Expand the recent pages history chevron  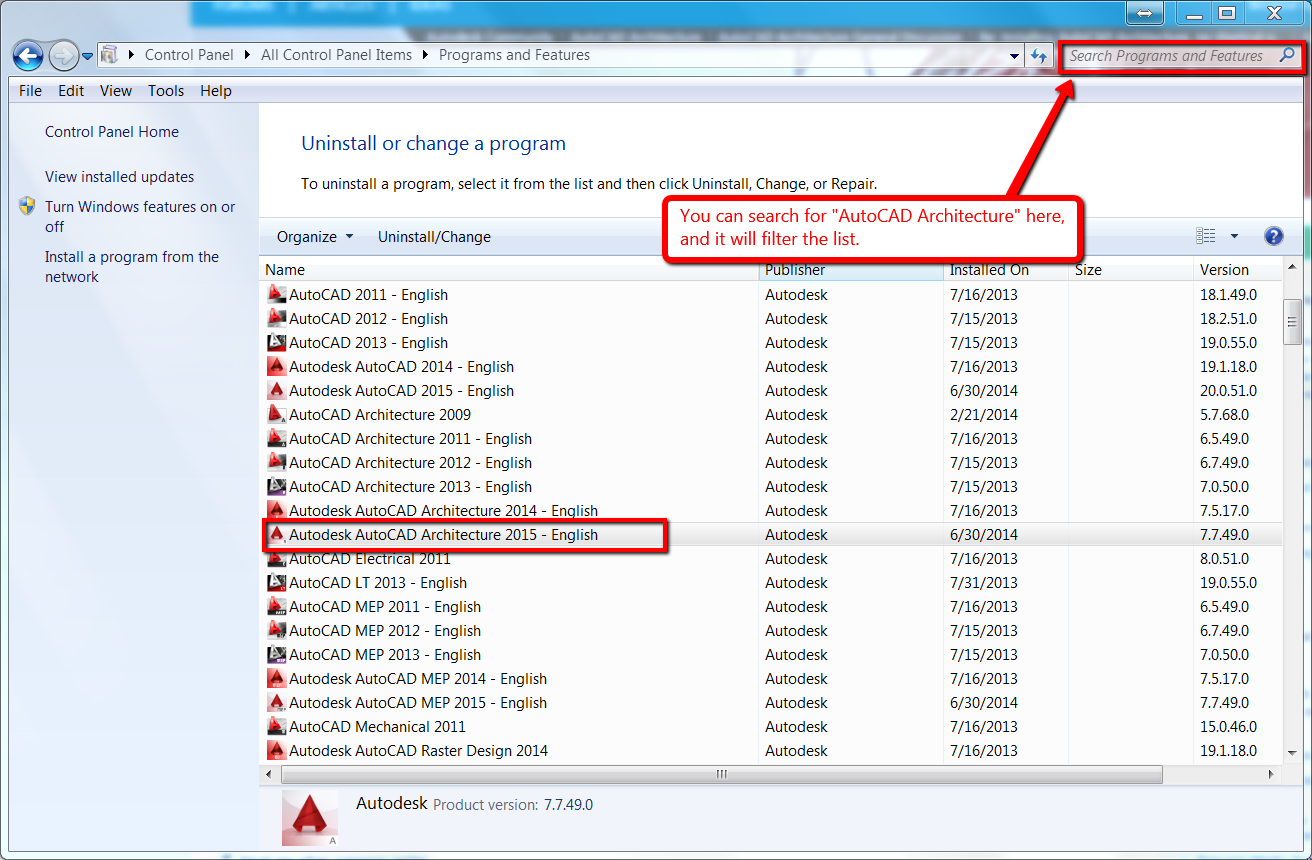(x=88, y=56)
